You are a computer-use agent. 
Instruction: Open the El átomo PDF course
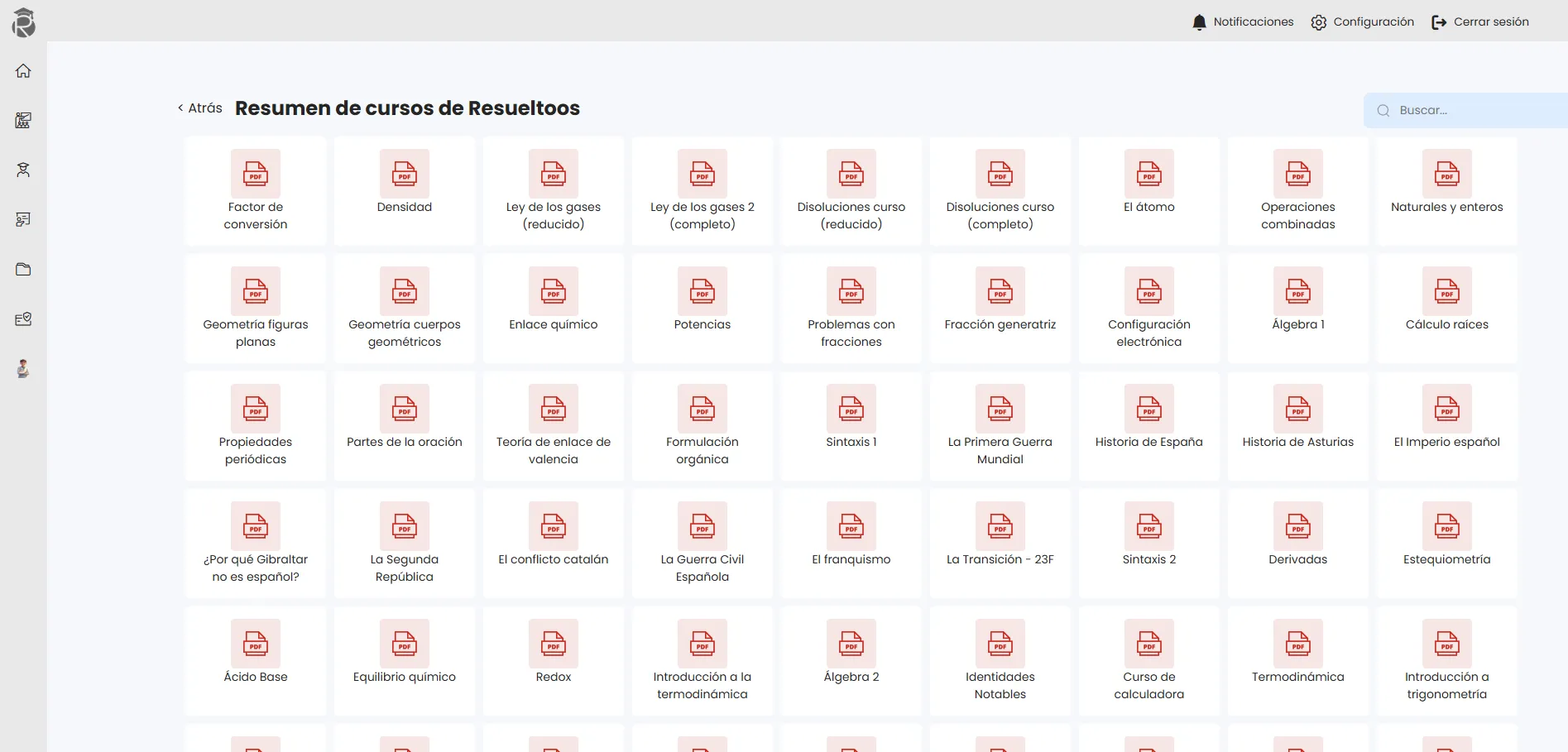point(1148,191)
